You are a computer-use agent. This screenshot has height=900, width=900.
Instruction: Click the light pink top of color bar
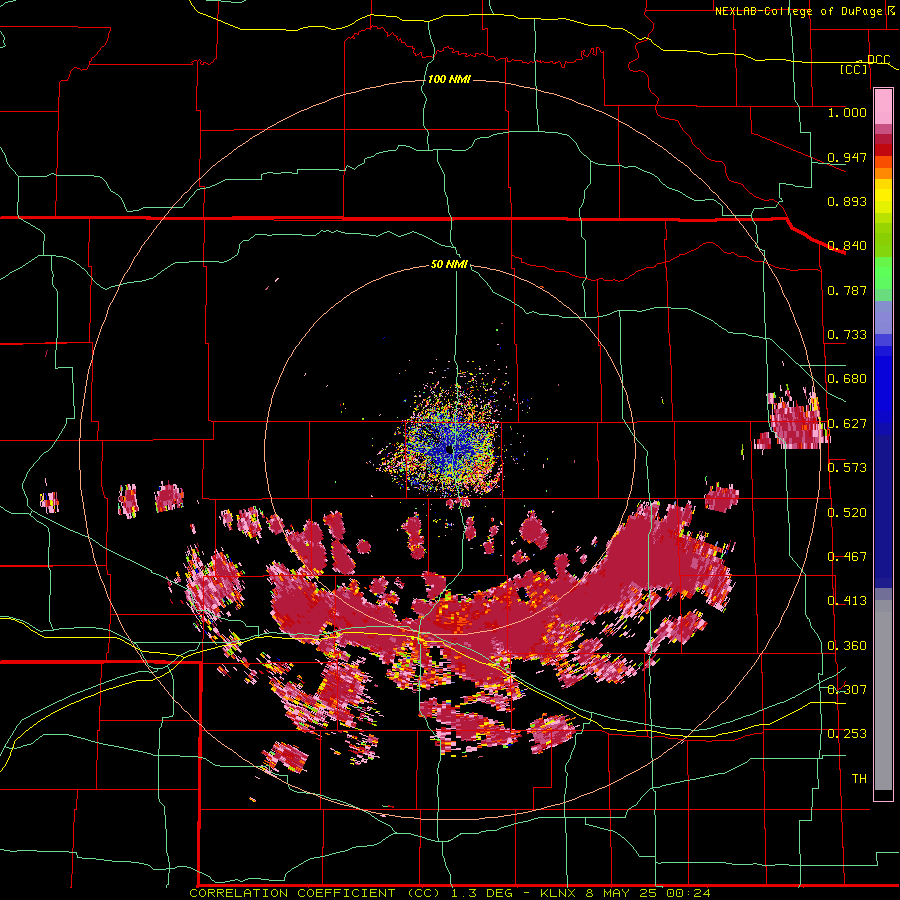tap(883, 106)
